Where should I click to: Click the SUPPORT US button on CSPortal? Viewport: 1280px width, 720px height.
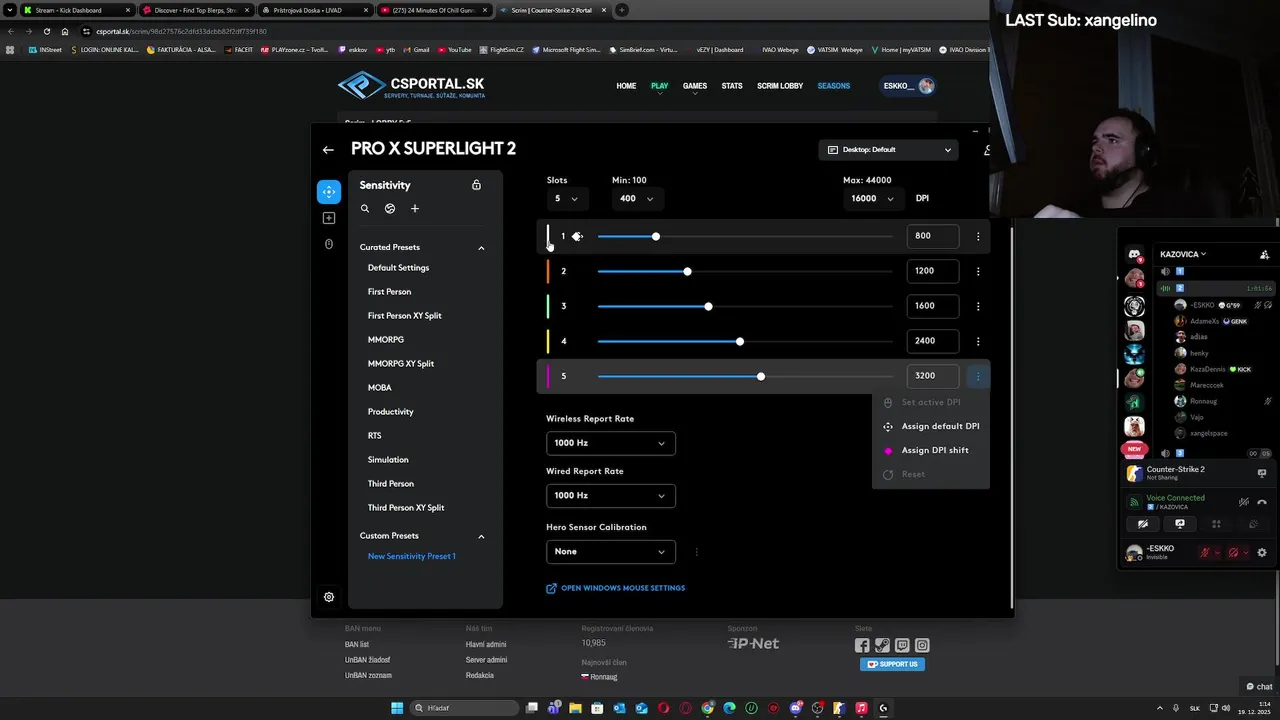tap(892, 664)
